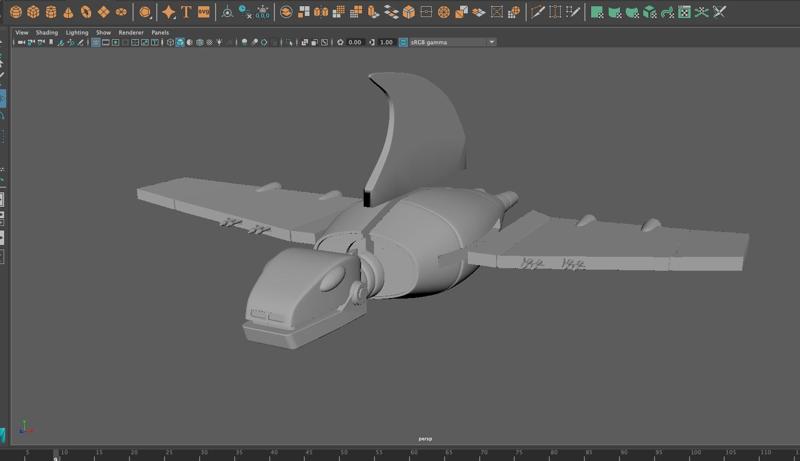Toggle the viewport grid display
This screenshot has height=461, width=800.
pyautogui.click(x=95, y=42)
